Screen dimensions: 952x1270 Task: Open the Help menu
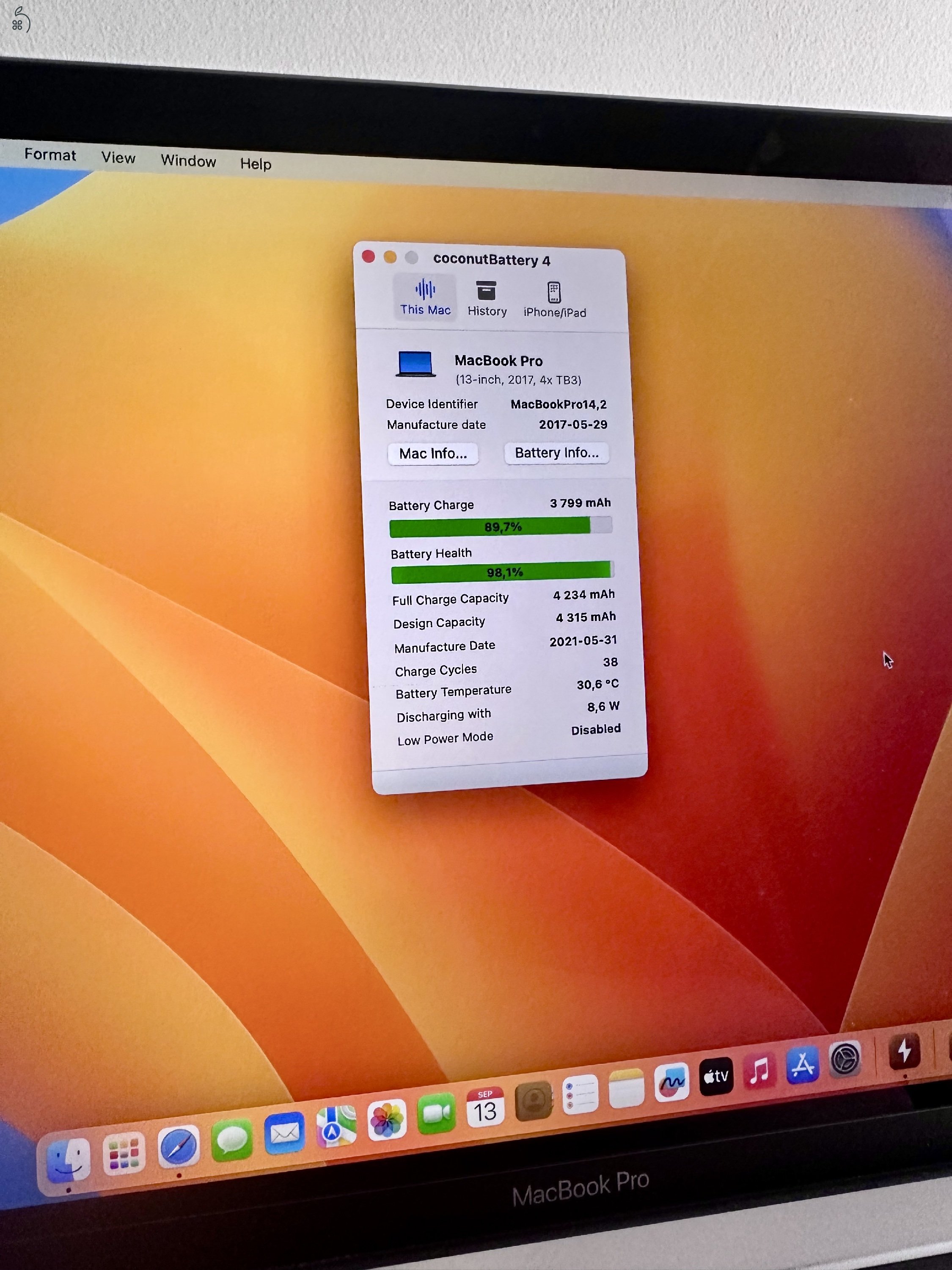(x=256, y=164)
